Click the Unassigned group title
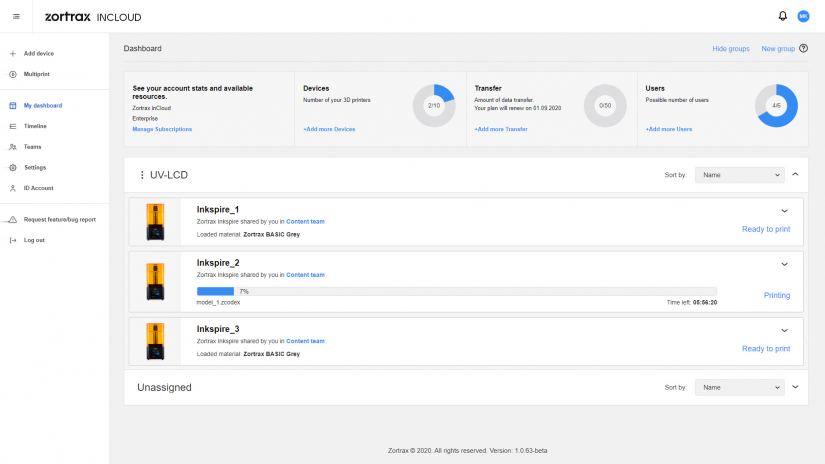The height and width of the screenshot is (464, 825). tap(164, 387)
